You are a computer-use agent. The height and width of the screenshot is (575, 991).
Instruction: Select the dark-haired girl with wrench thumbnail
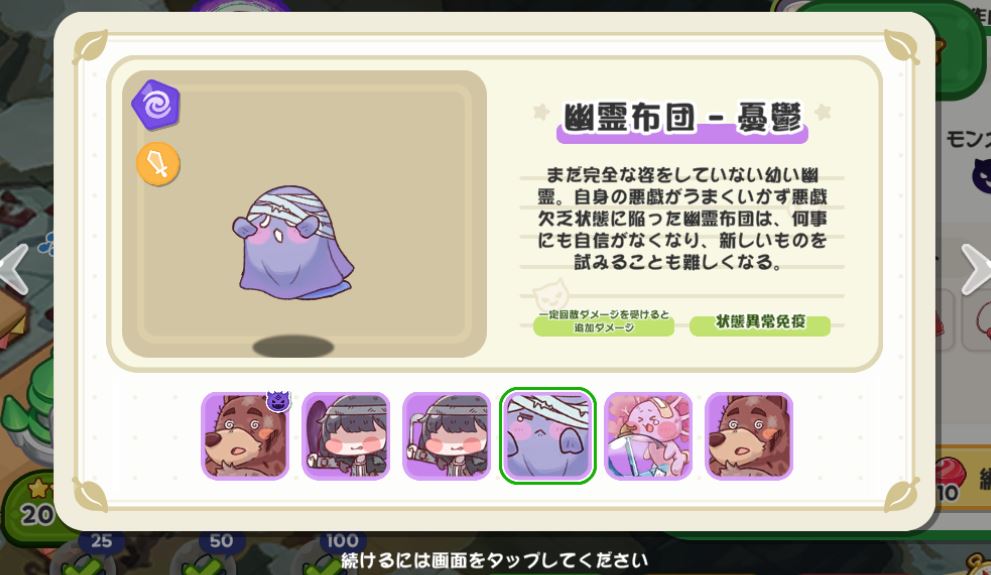446,435
